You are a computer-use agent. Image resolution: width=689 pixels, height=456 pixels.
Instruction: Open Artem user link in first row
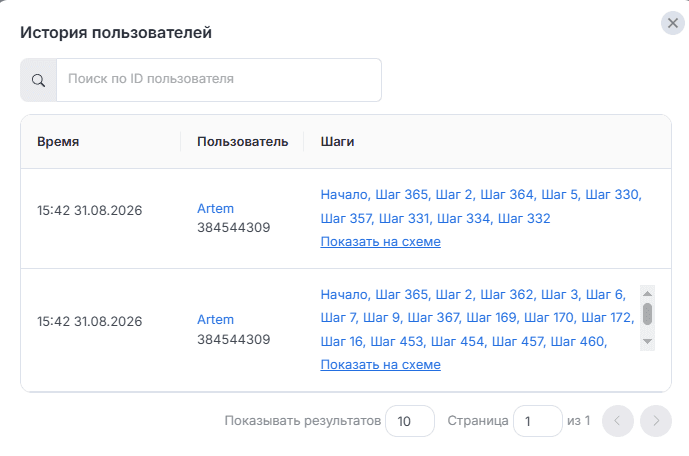click(215, 208)
